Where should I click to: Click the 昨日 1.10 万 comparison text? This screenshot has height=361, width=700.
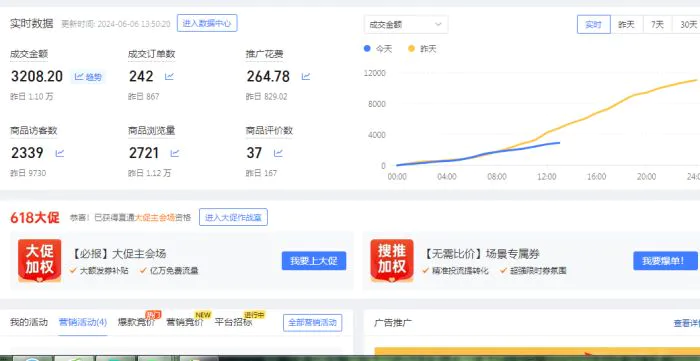tap(32, 96)
